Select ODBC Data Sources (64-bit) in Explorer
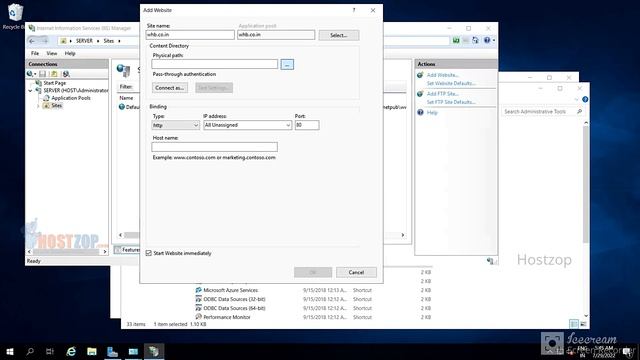This screenshot has width=640, height=360. pos(234,308)
